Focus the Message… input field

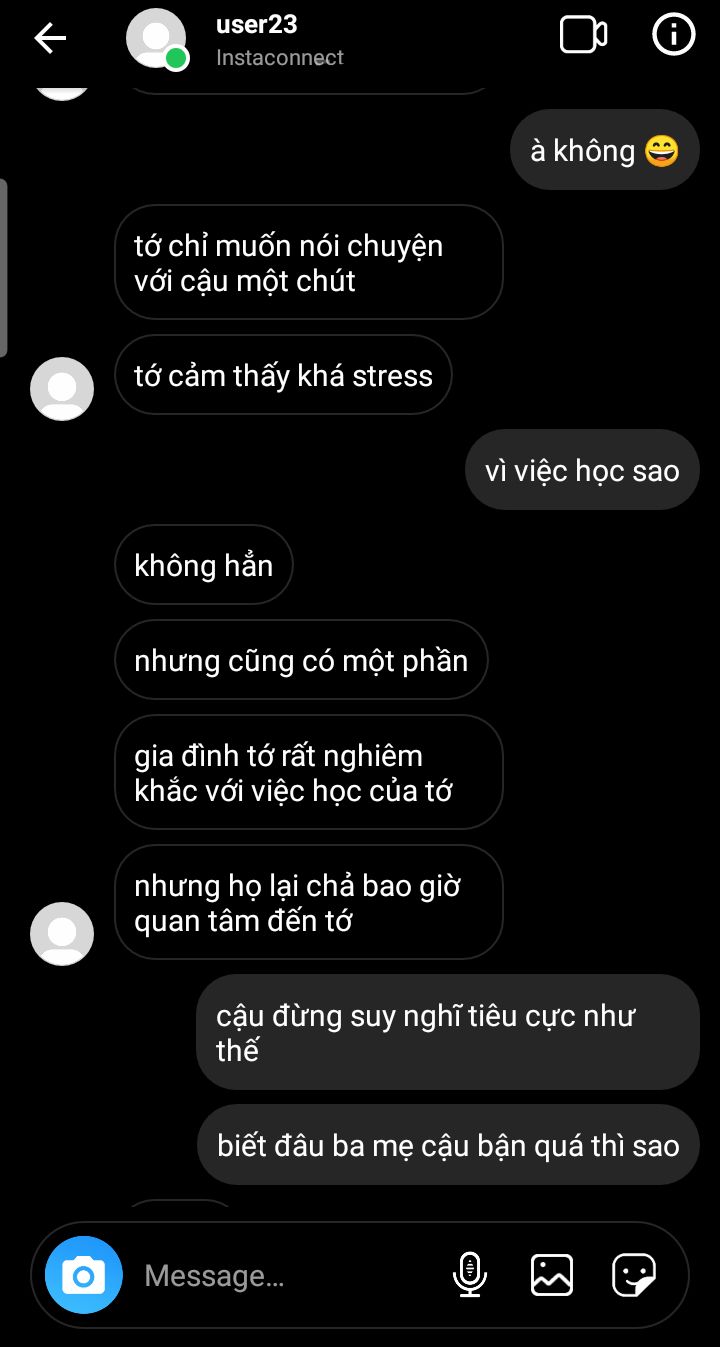[x=290, y=1275]
